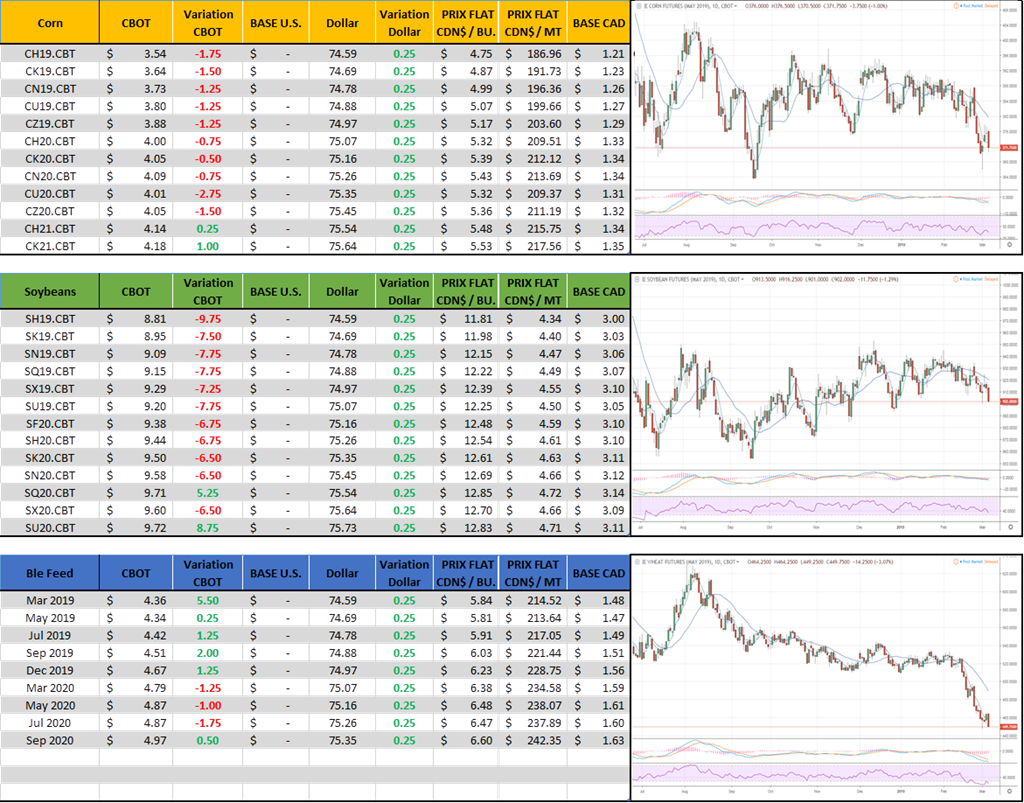Viewport: 1024px width, 803px height.
Task: Select the CH19.CBT corn contract cell
Action: point(50,52)
